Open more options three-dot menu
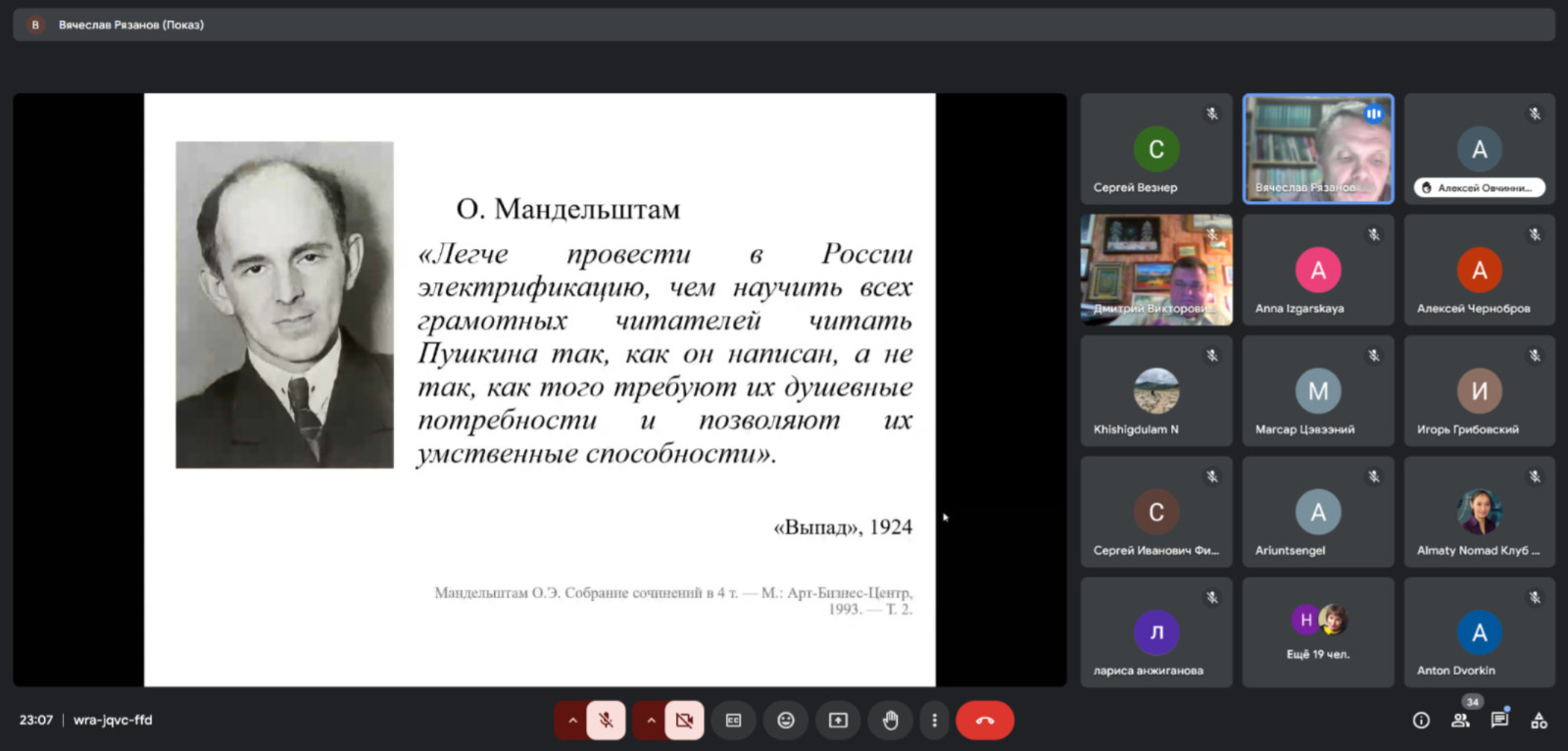Viewport: 1568px width, 751px height. click(x=934, y=721)
